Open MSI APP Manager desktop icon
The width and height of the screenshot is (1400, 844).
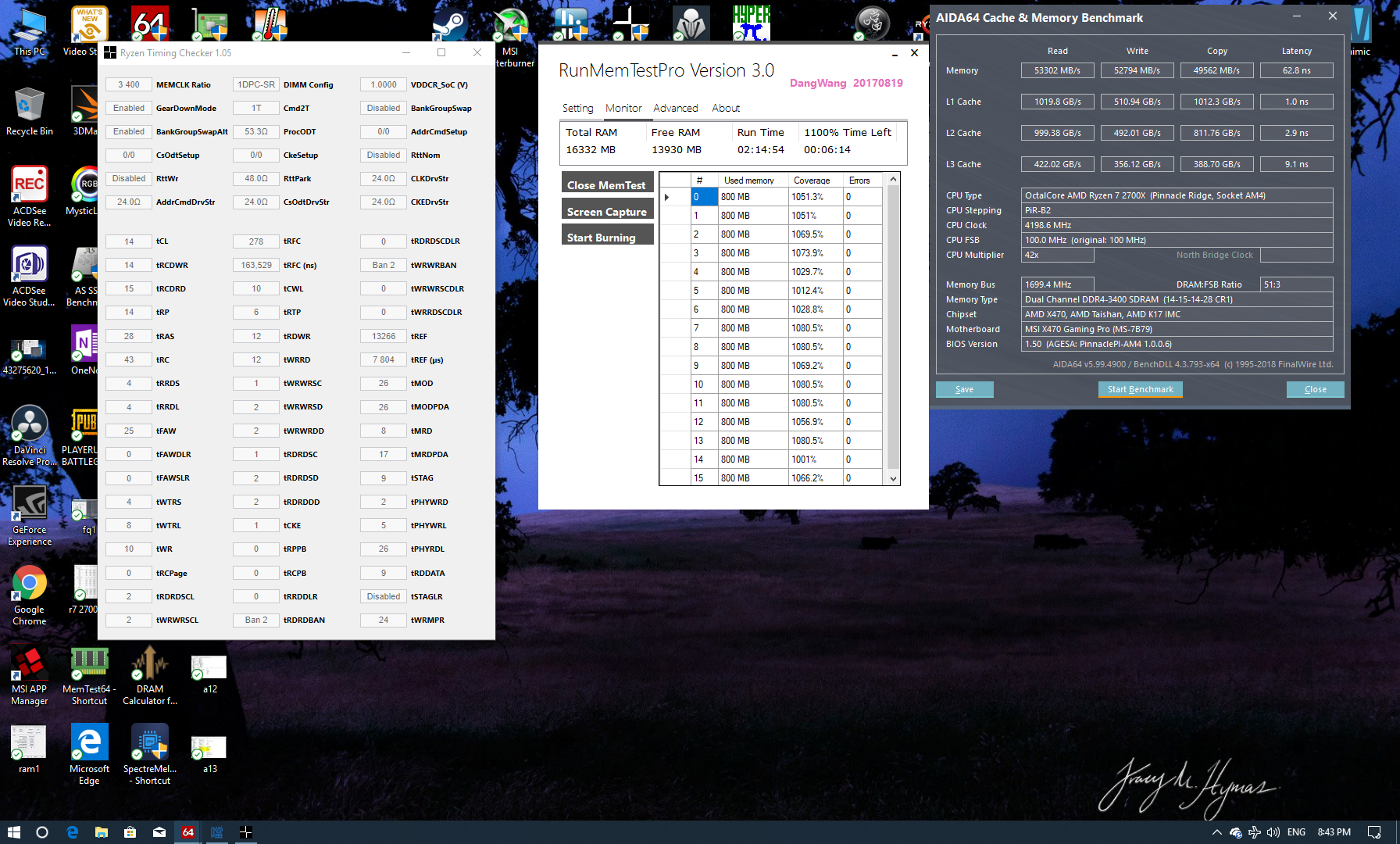pyautogui.click(x=30, y=675)
